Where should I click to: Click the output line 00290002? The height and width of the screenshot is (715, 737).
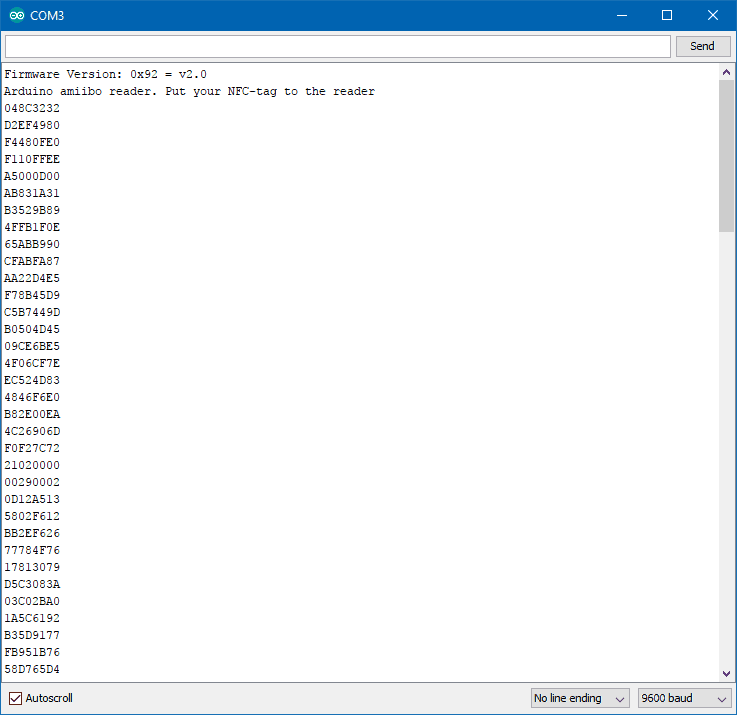click(x=32, y=482)
